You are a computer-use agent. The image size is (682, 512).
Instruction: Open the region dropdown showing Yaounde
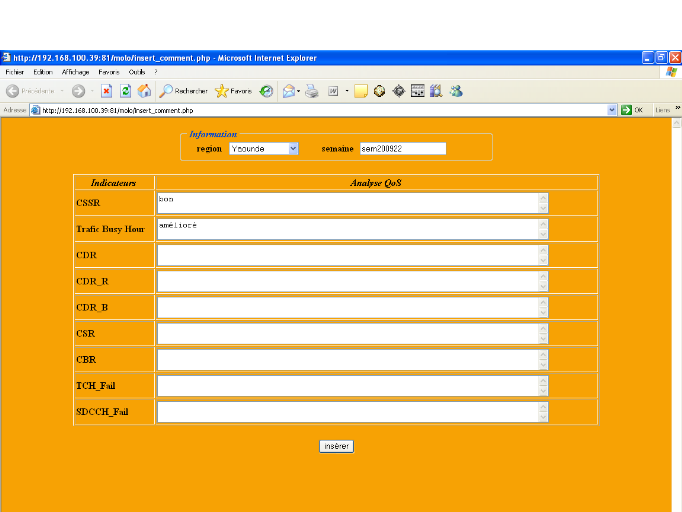263,148
